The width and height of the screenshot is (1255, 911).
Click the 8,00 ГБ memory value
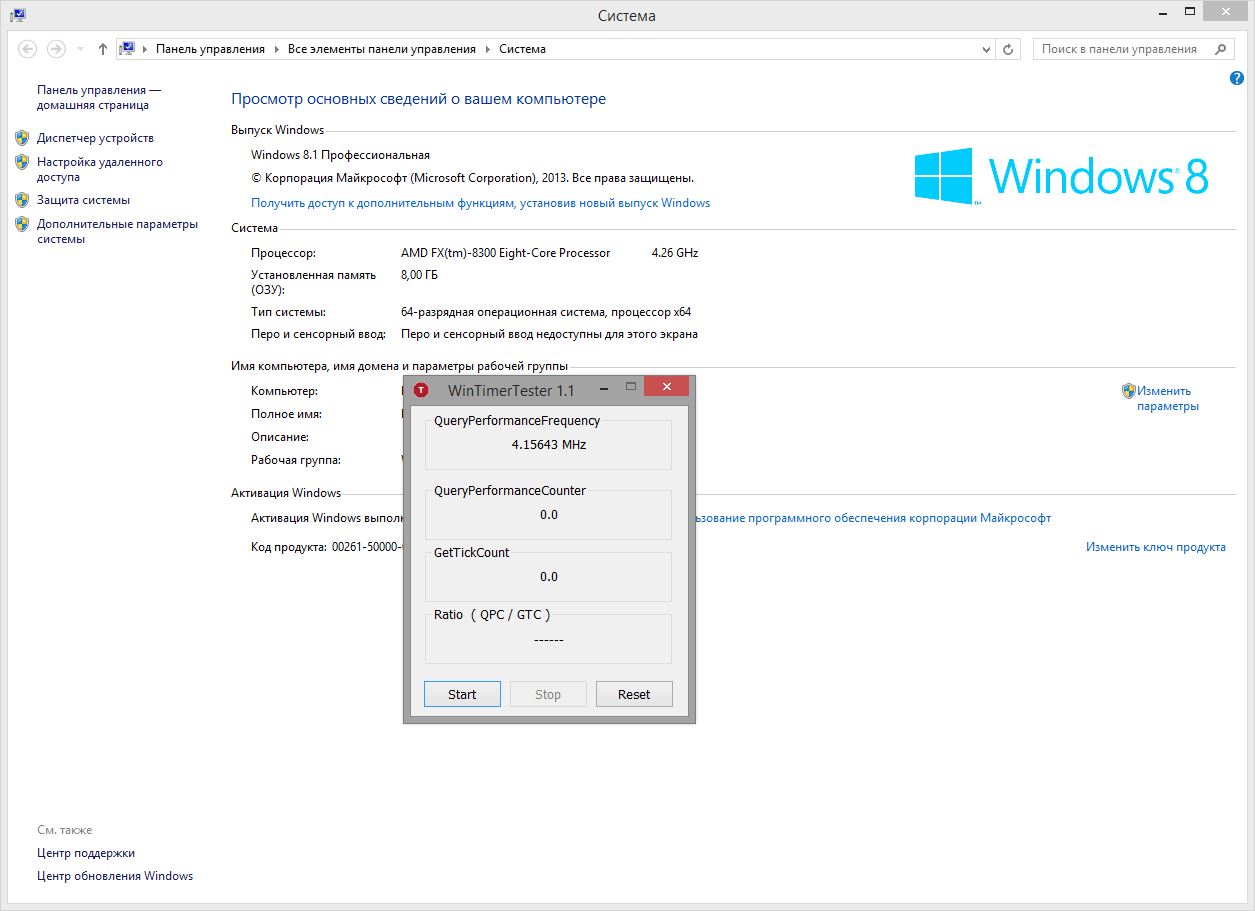click(419, 274)
